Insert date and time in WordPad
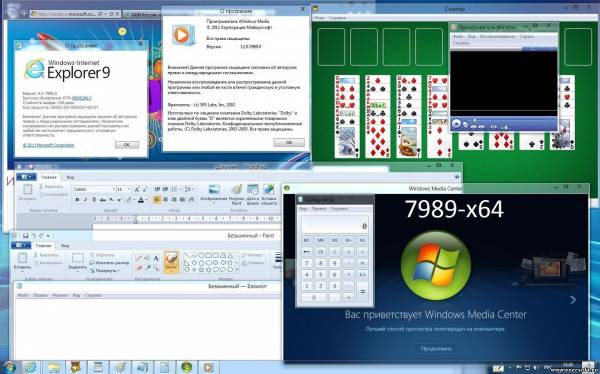The height and width of the screenshot is (374, 600). (x=253, y=194)
